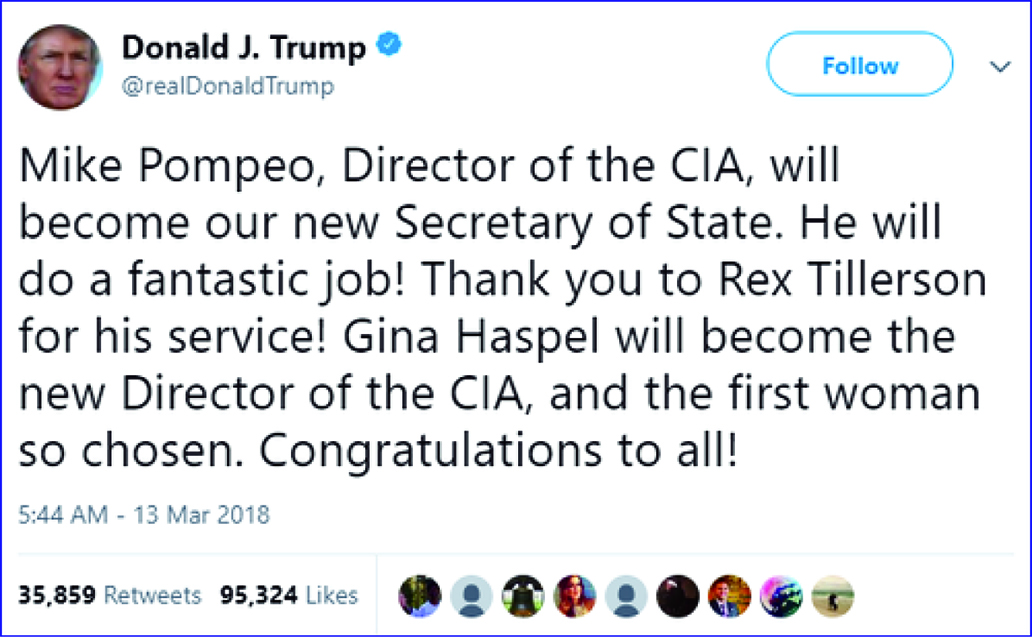Click default silhouette avatar beside the bell avatar
This screenshot has width=1032, height=637.
471,597
